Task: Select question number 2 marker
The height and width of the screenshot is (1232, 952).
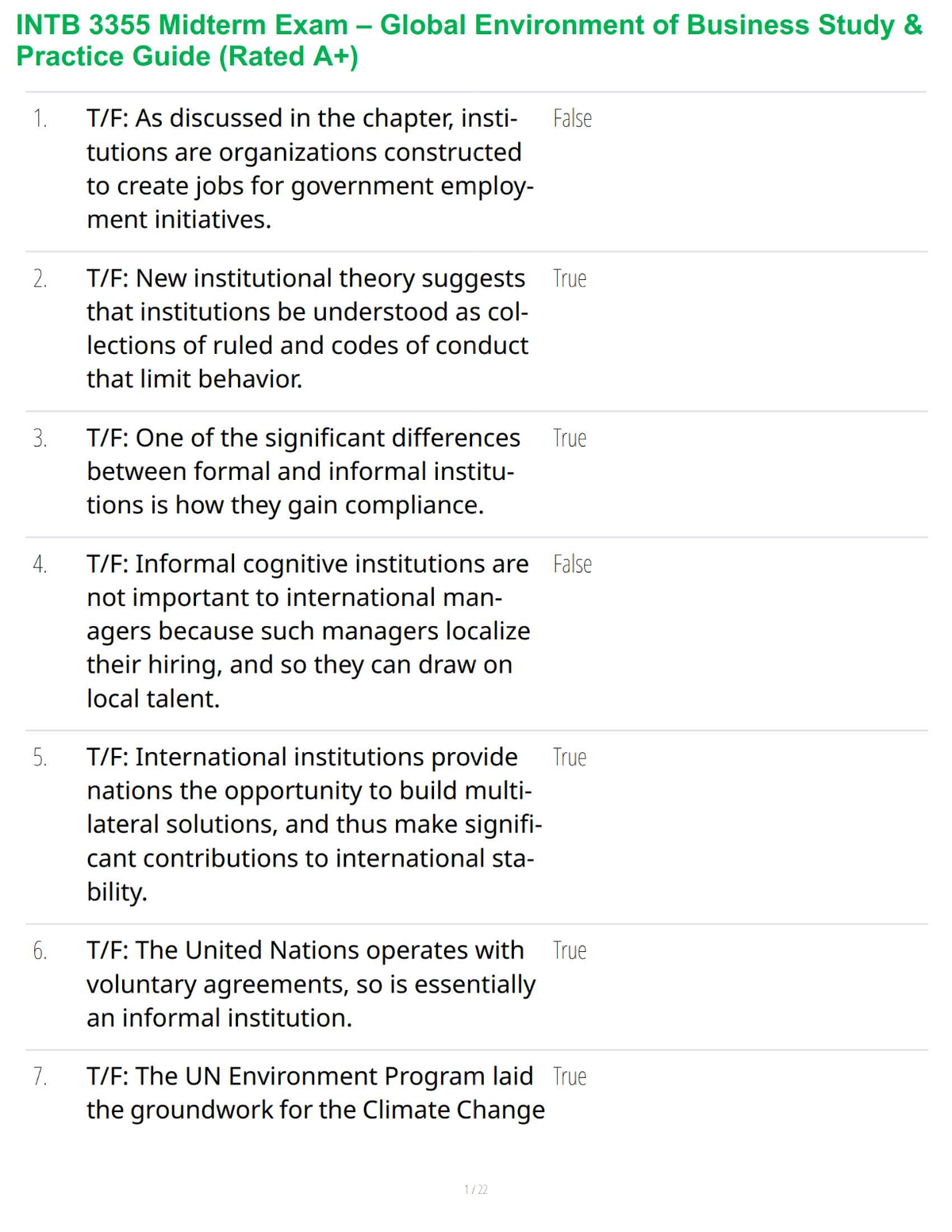Action: [40, 279]
